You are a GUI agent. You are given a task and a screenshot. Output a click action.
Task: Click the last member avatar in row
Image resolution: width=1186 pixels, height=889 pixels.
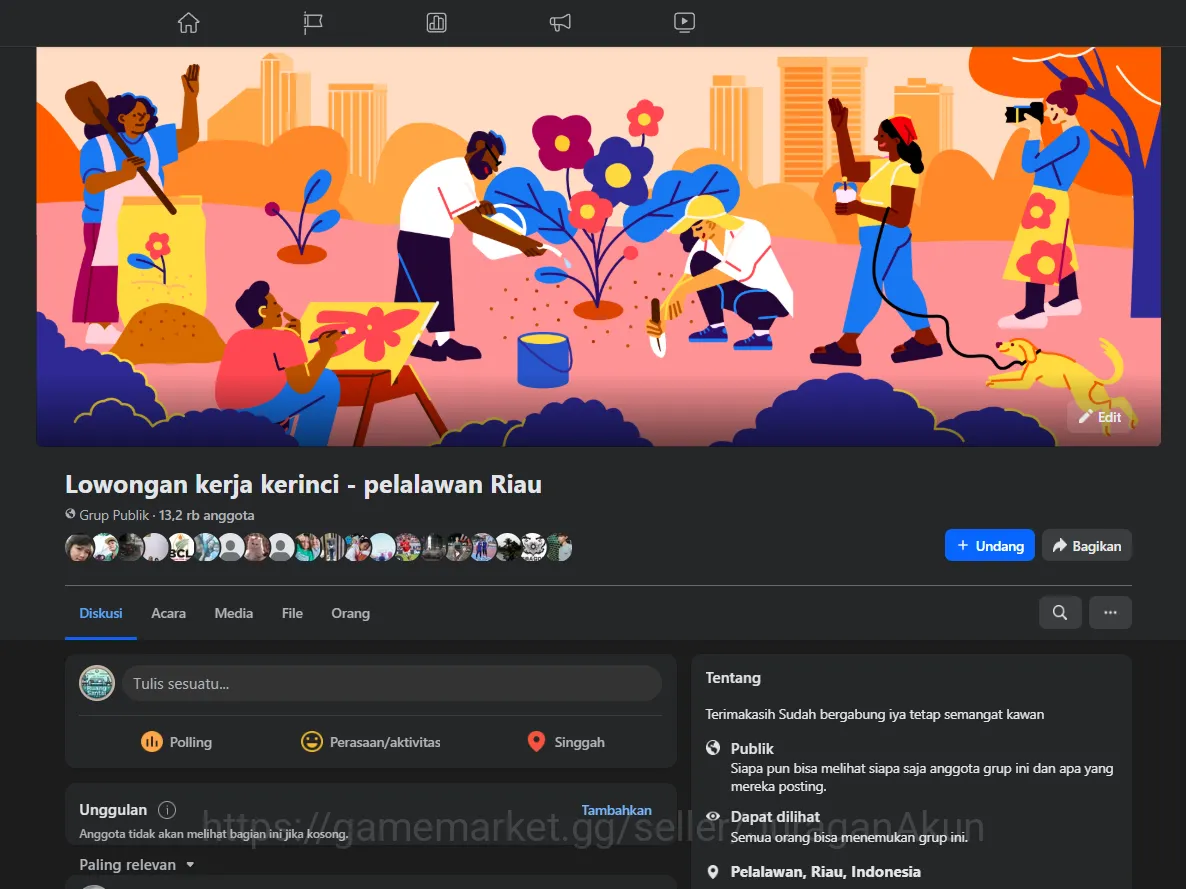pyautogui.click(x=560, y=547)
